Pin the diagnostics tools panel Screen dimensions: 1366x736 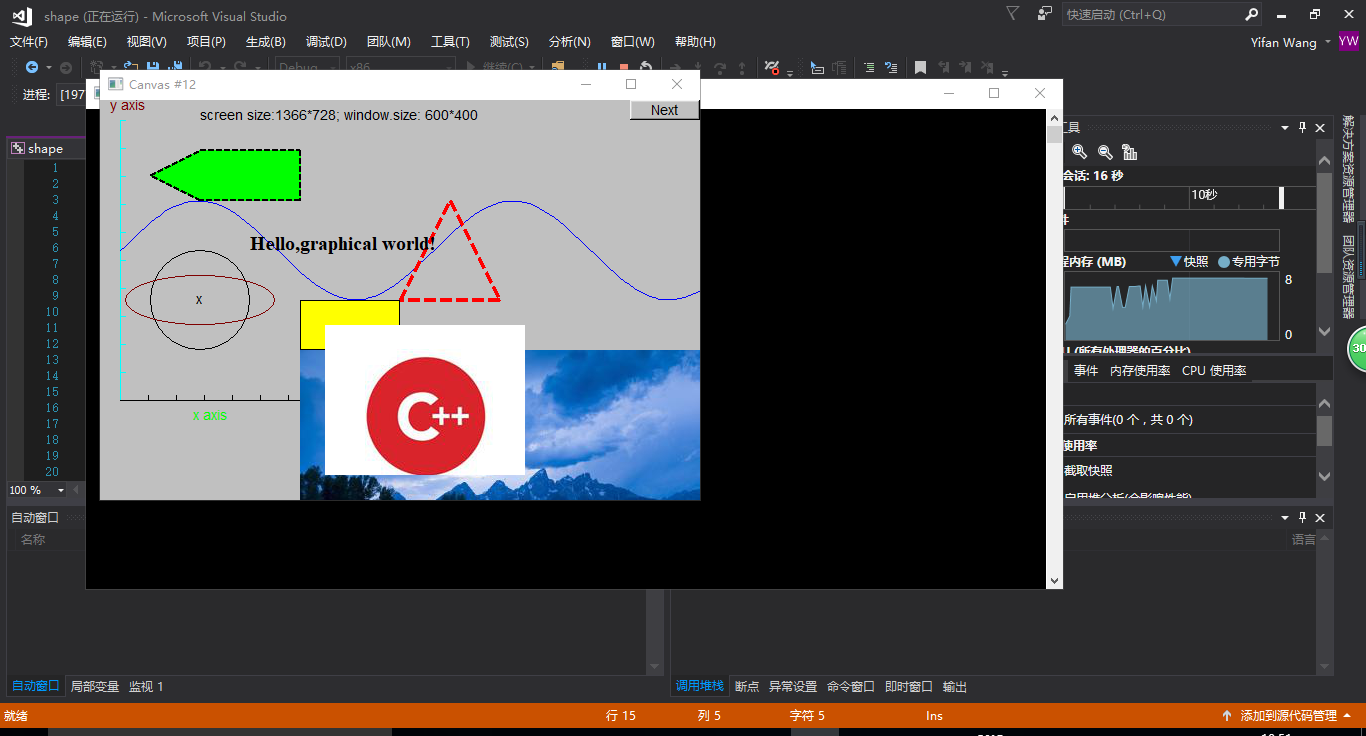pos(1302,128)
